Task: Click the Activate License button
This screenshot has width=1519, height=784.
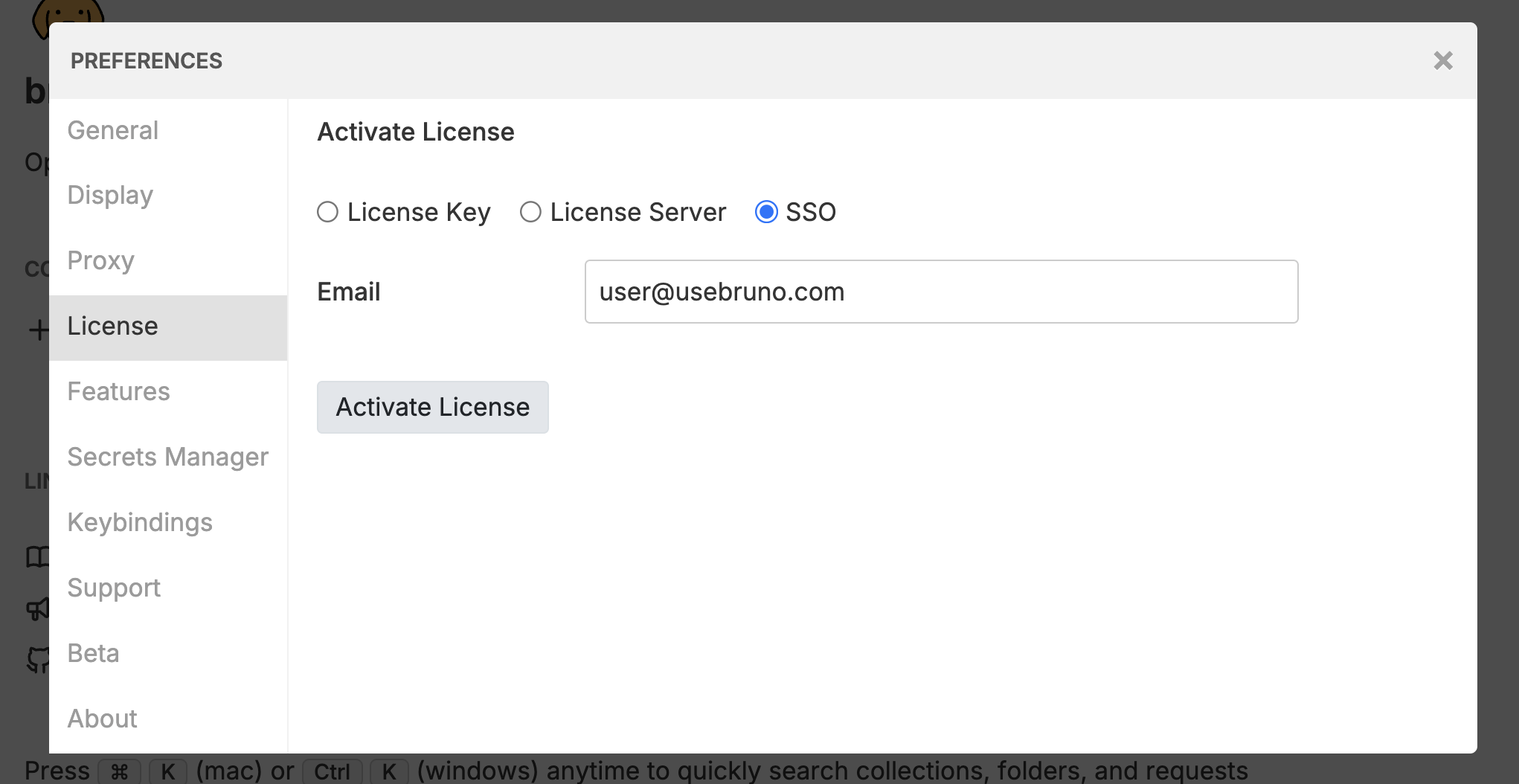Action: [432, 407]
